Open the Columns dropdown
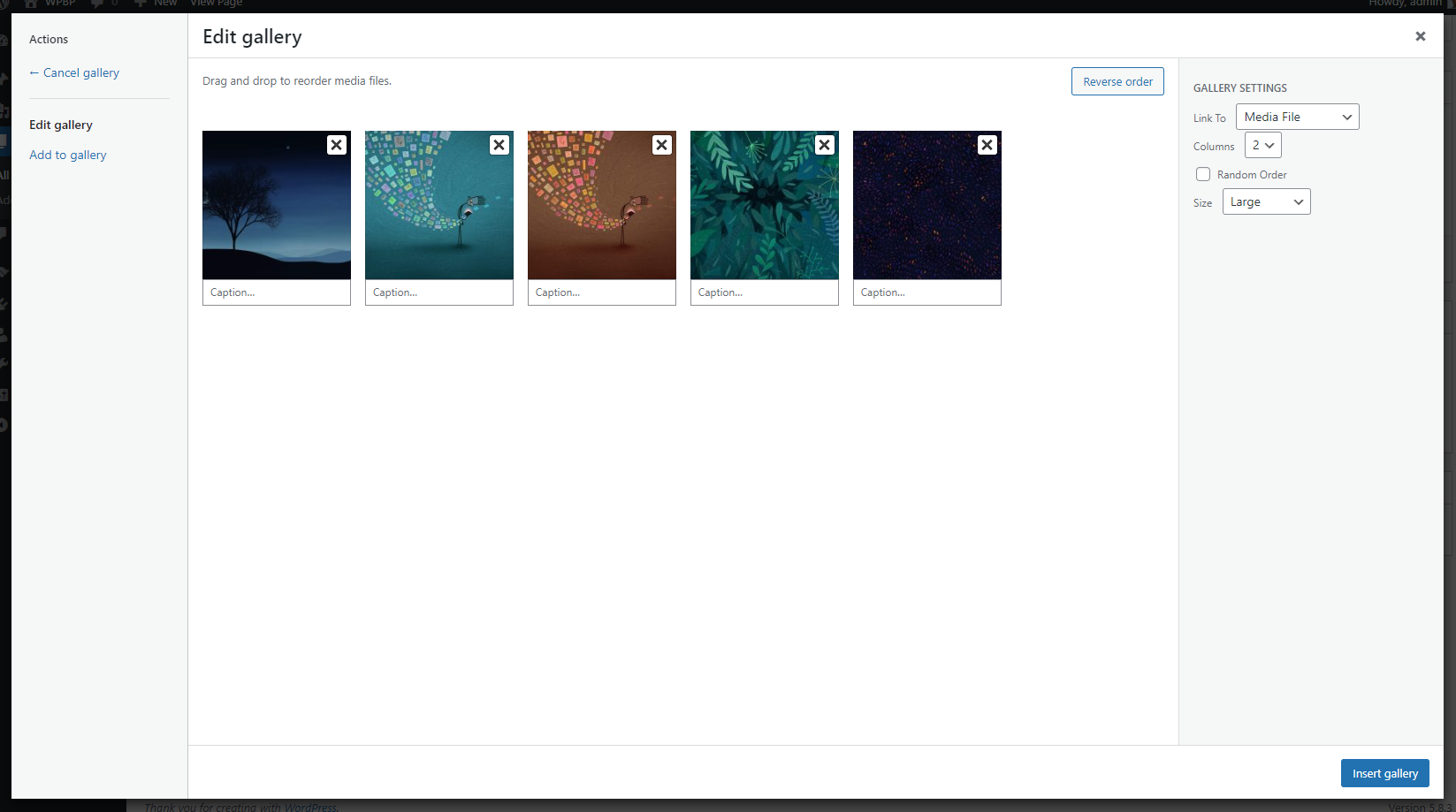This screenshot has width=1456, height=812. (x=1262, y=145)
